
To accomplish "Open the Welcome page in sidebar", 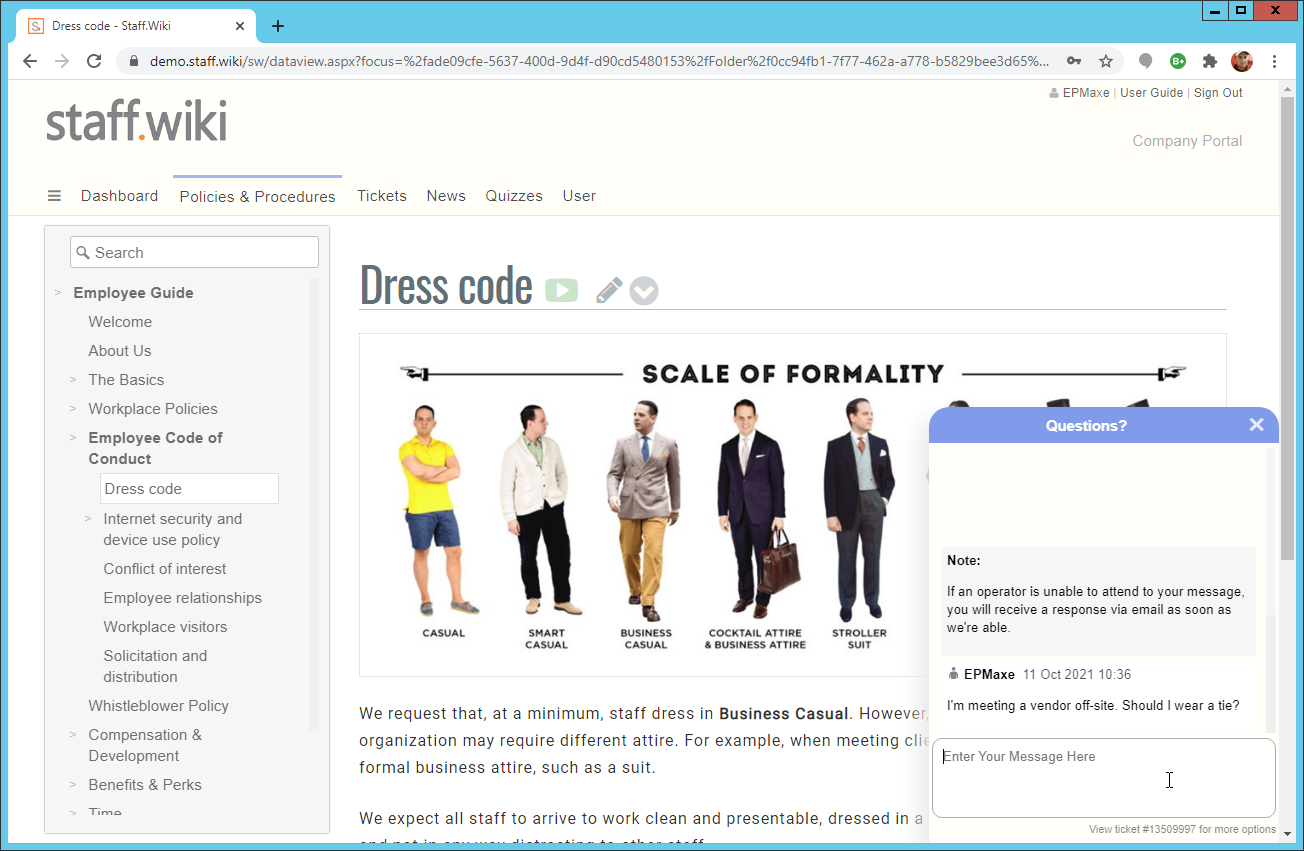I will click(120, 322).
